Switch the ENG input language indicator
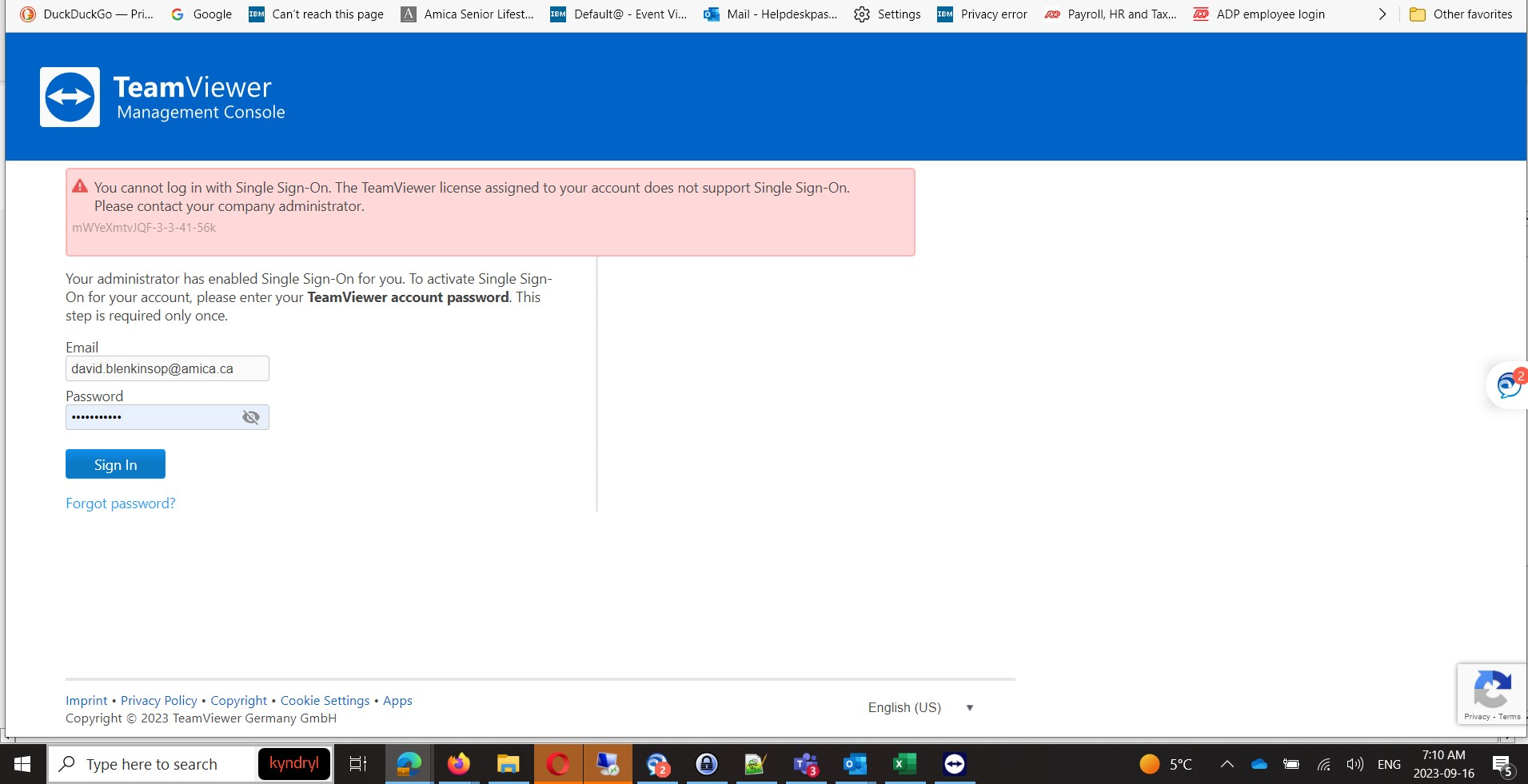The image size is (1528, 784). (1389, 764)
